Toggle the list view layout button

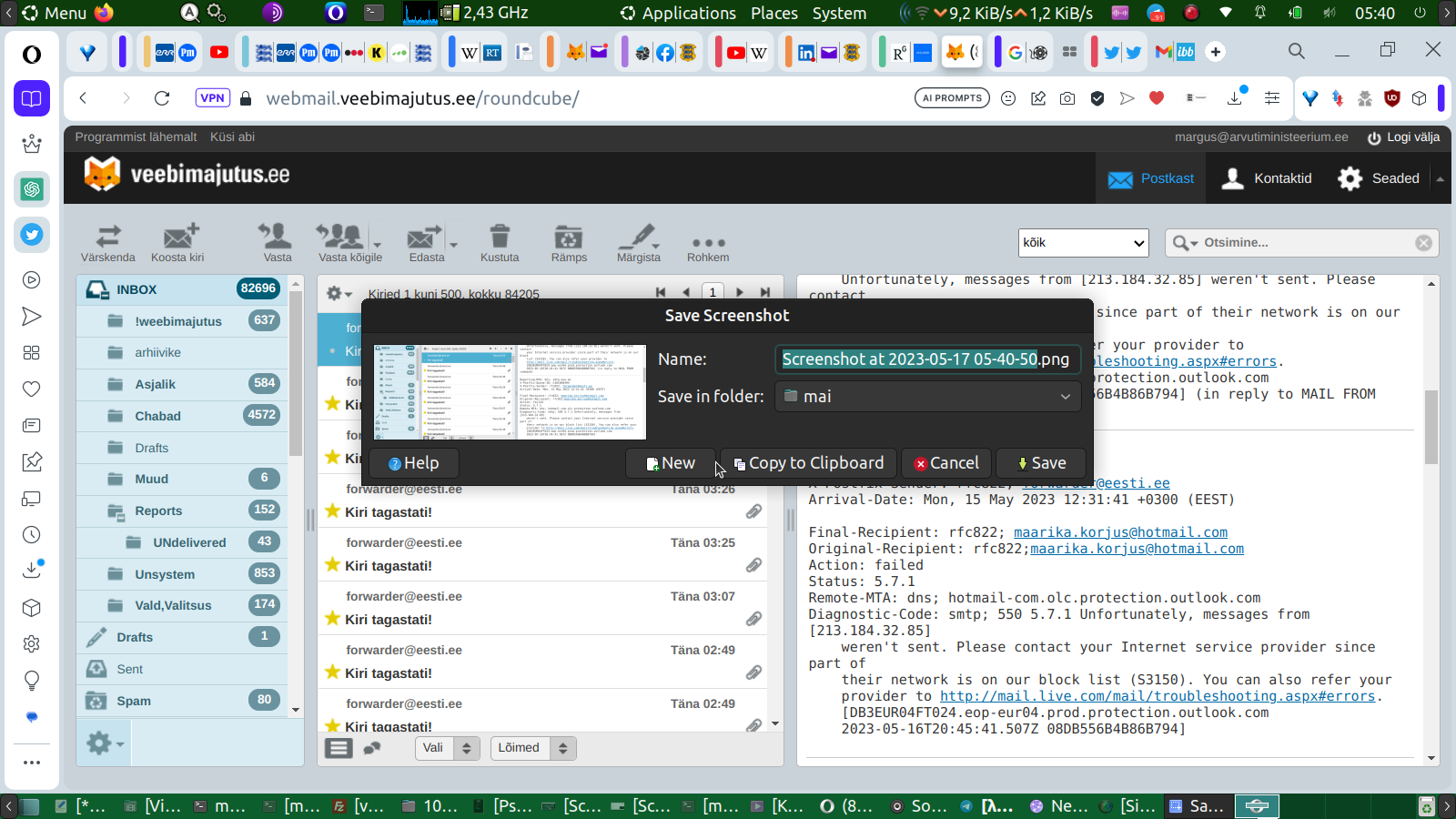(x=339, y=748)
